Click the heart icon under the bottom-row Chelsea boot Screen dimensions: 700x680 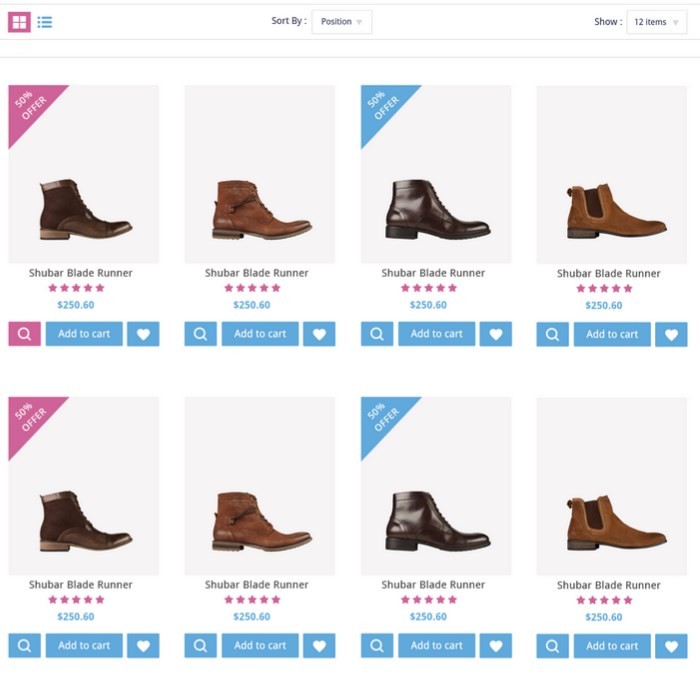pyautogui.click(x=671, y=646)
